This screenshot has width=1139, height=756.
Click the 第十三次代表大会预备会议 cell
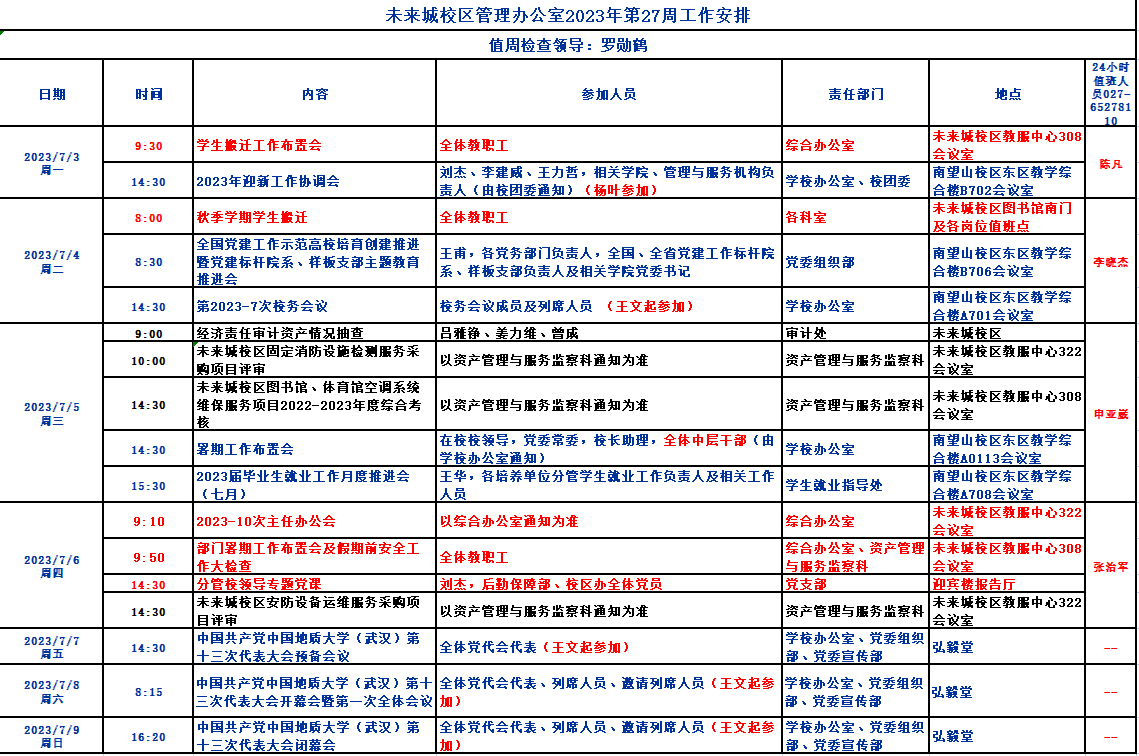315,647
